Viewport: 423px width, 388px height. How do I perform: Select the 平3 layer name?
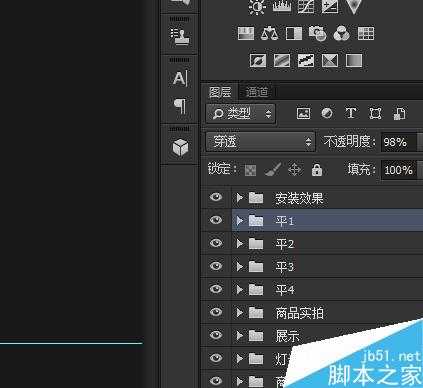tap(285, 267)
